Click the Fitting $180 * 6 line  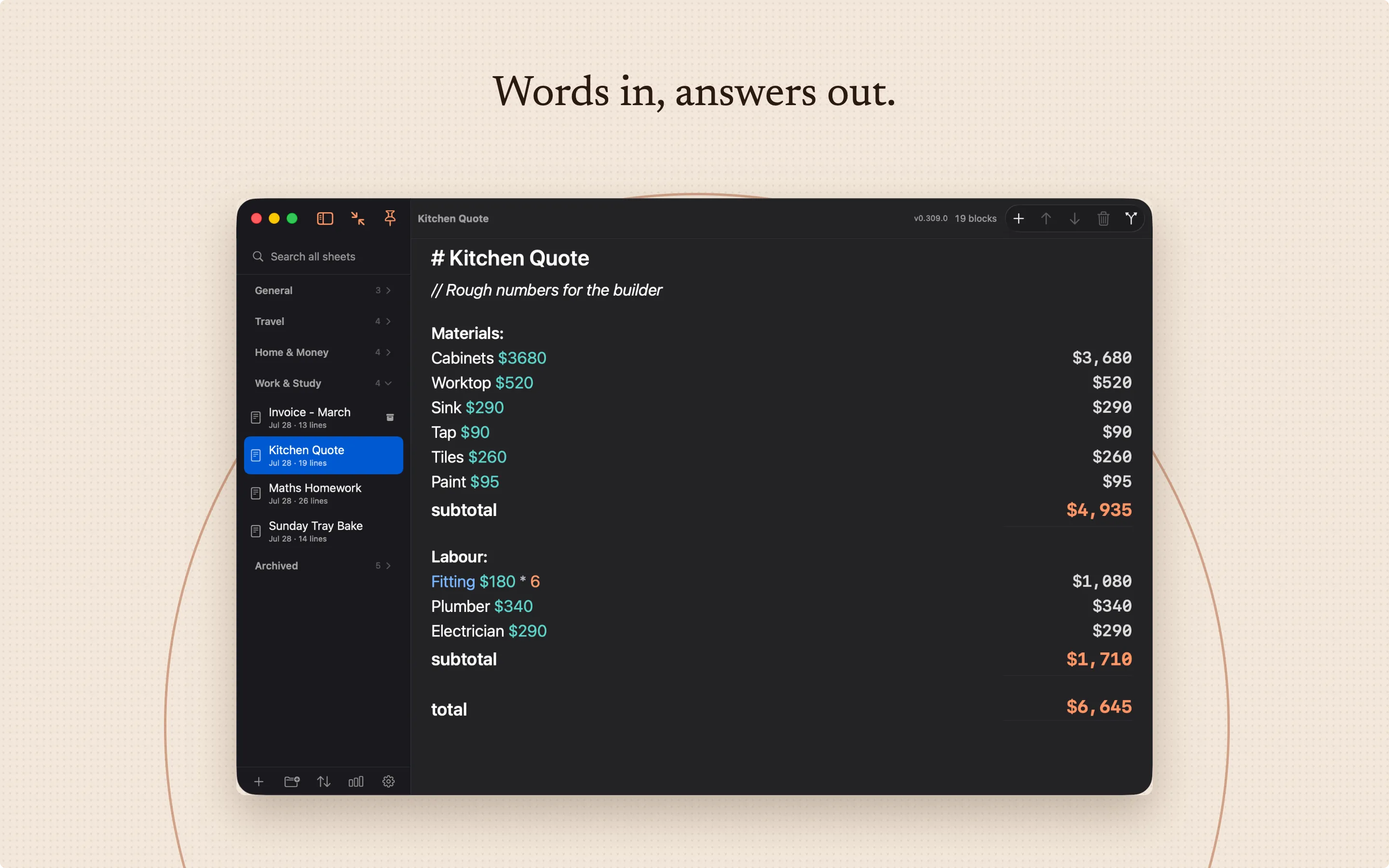[x=486, y=582]
